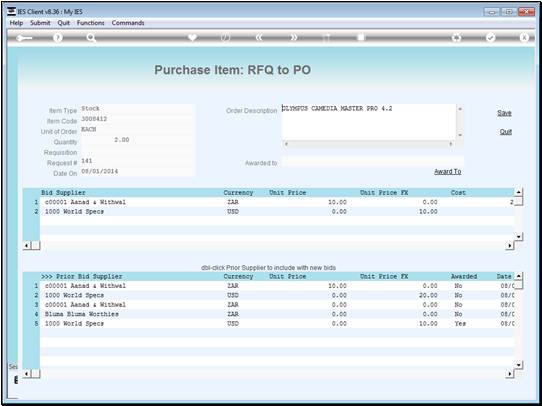The width and height of the screenshot is (542, 406).
Task: Click the round X icon in toolbar
Action: pyautogui.click(x=524, y=38)
